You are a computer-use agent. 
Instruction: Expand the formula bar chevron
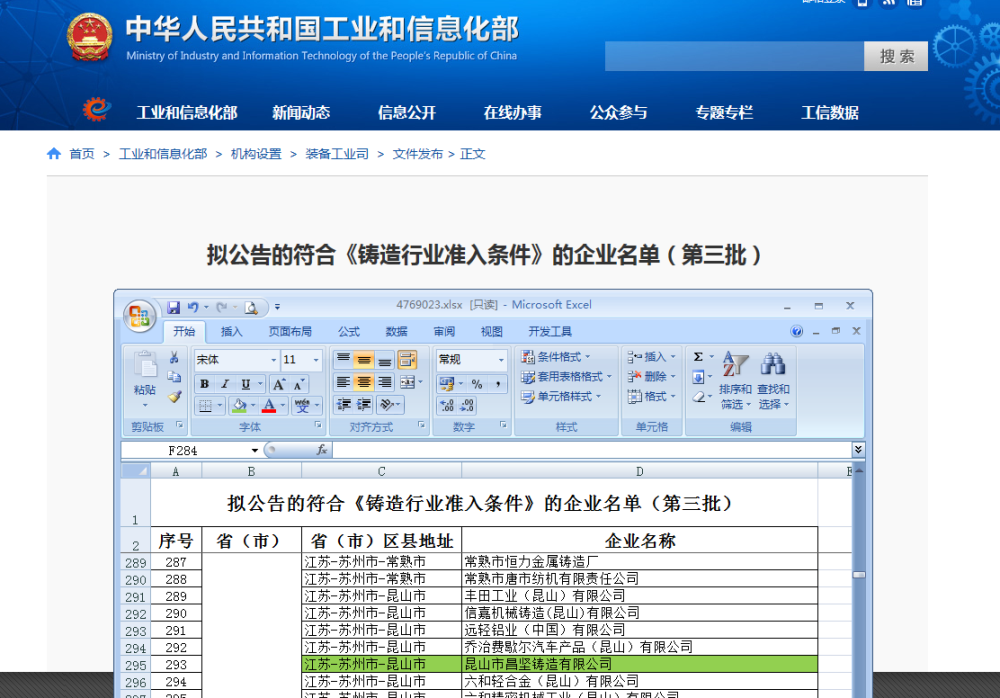point(858,450)
